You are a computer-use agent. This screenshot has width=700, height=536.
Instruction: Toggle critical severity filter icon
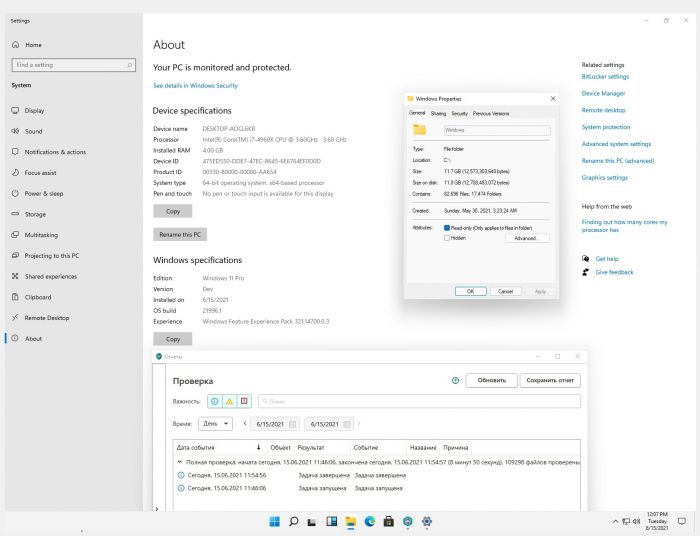click(x=244, y=401)
